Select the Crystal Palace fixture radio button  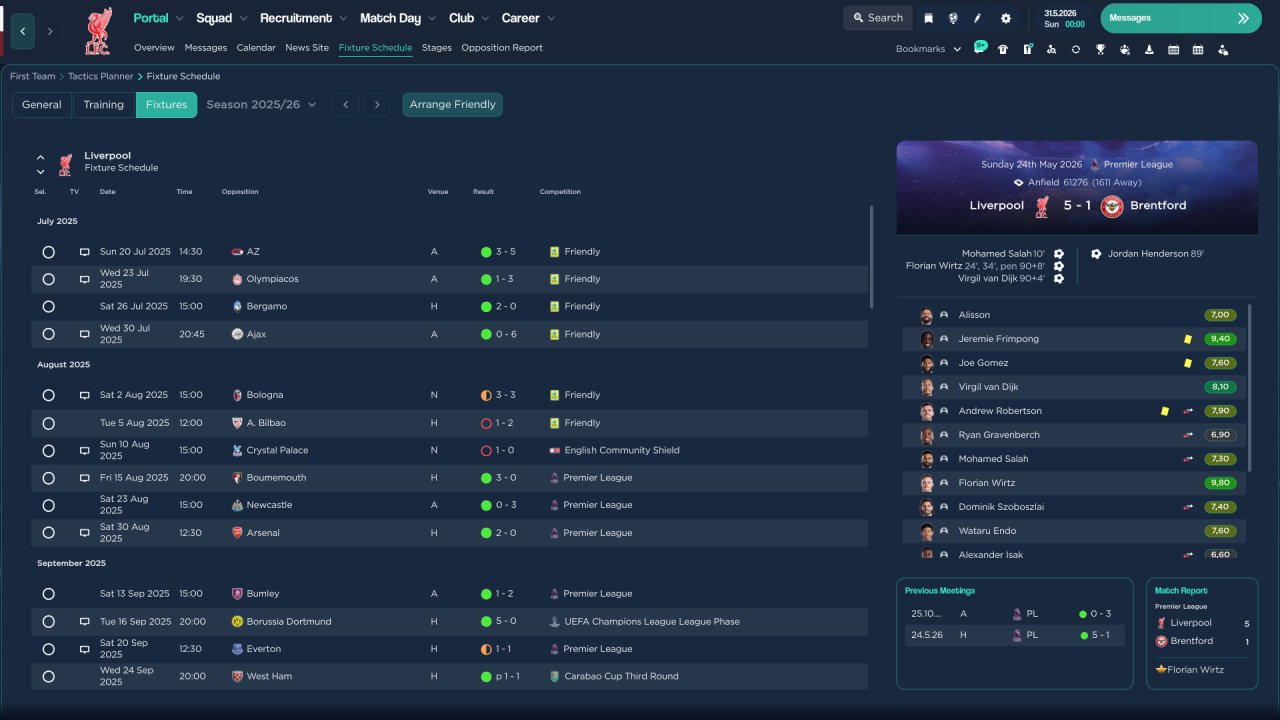coord(48,450)
